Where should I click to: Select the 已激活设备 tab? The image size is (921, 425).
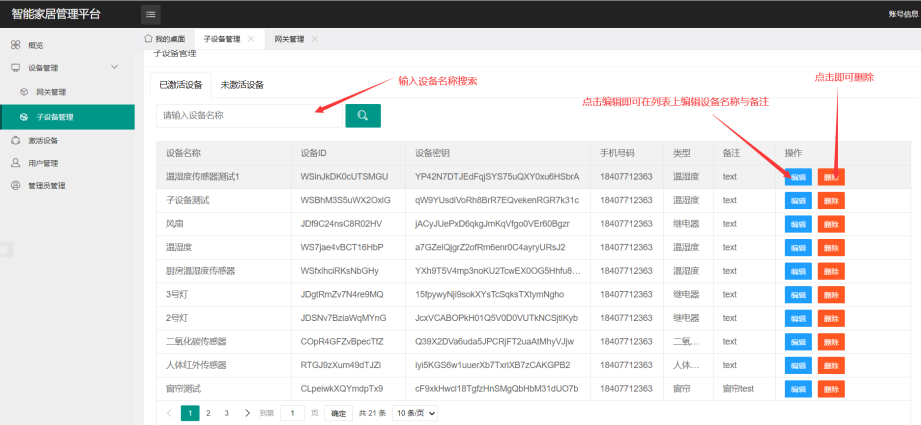pos(181,85)
